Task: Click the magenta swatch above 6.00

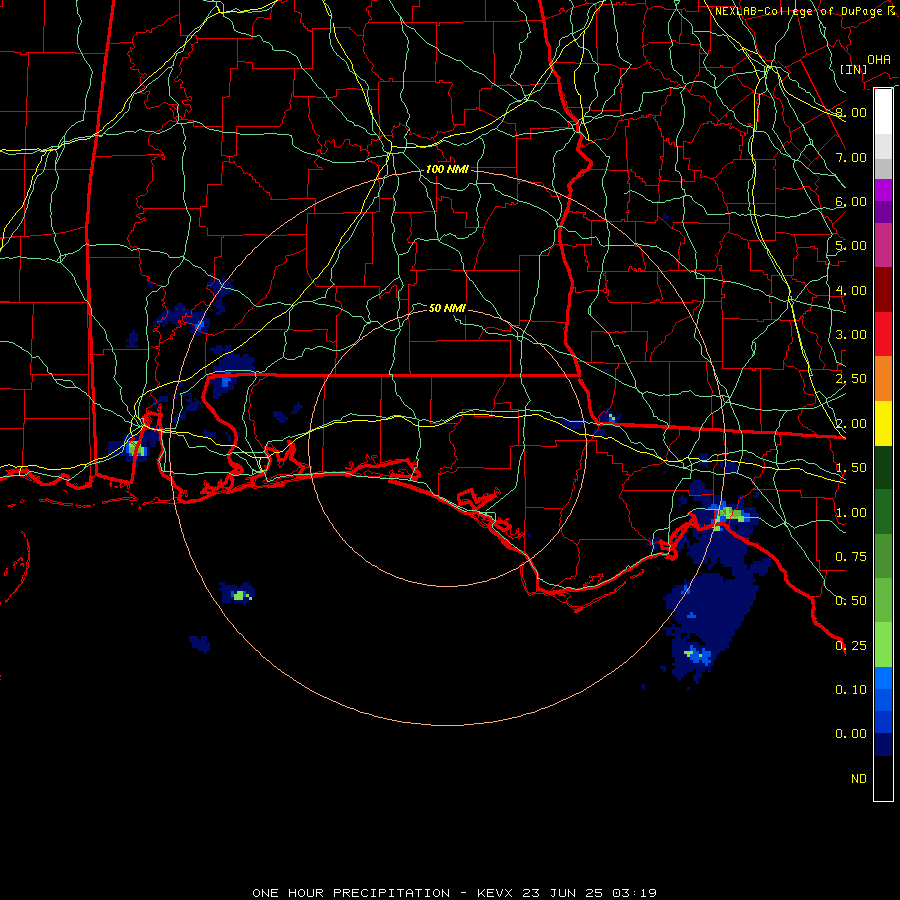Action: (x=883, y=190)
